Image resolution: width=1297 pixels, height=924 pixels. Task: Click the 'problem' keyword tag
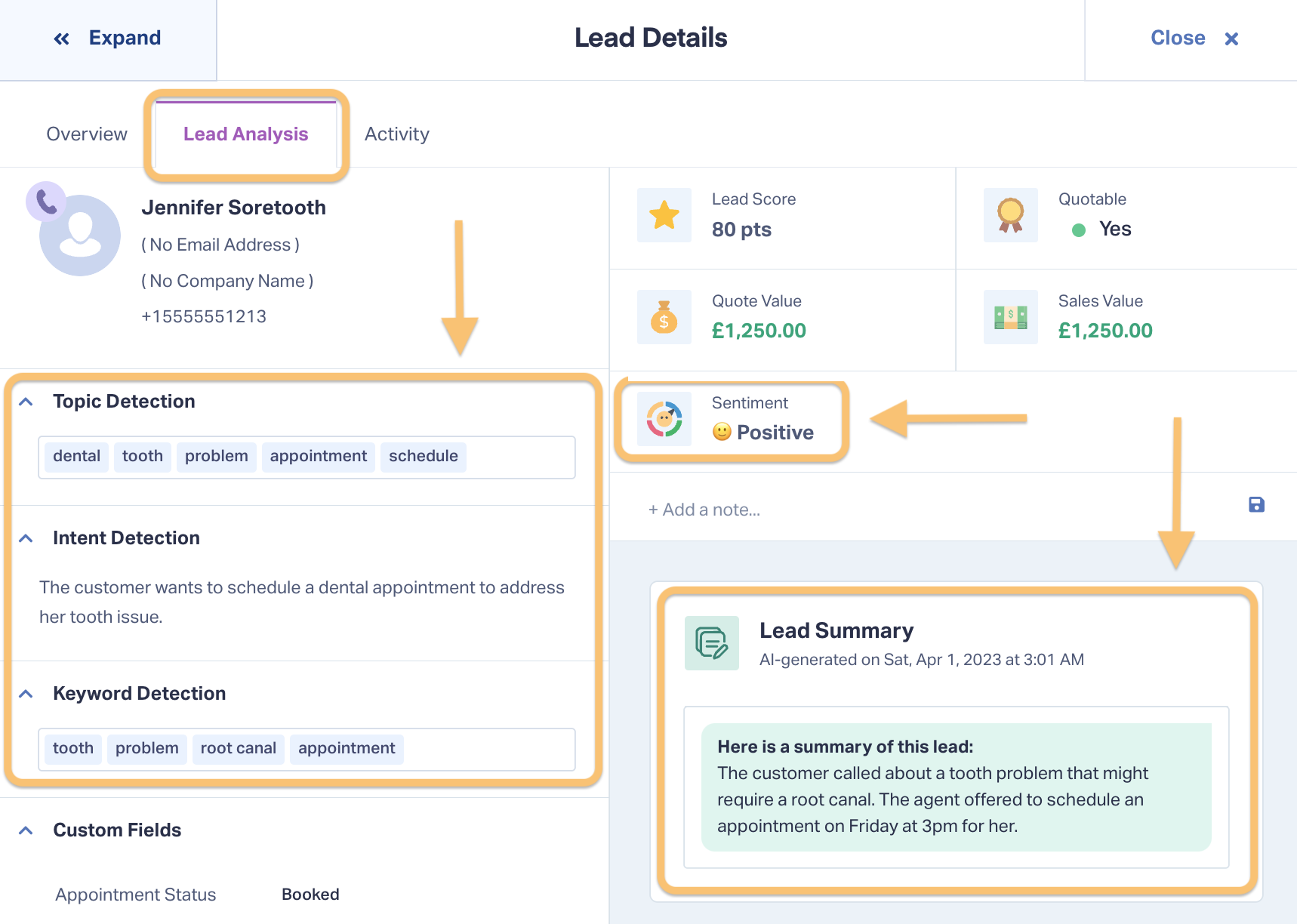pos(147,749)
